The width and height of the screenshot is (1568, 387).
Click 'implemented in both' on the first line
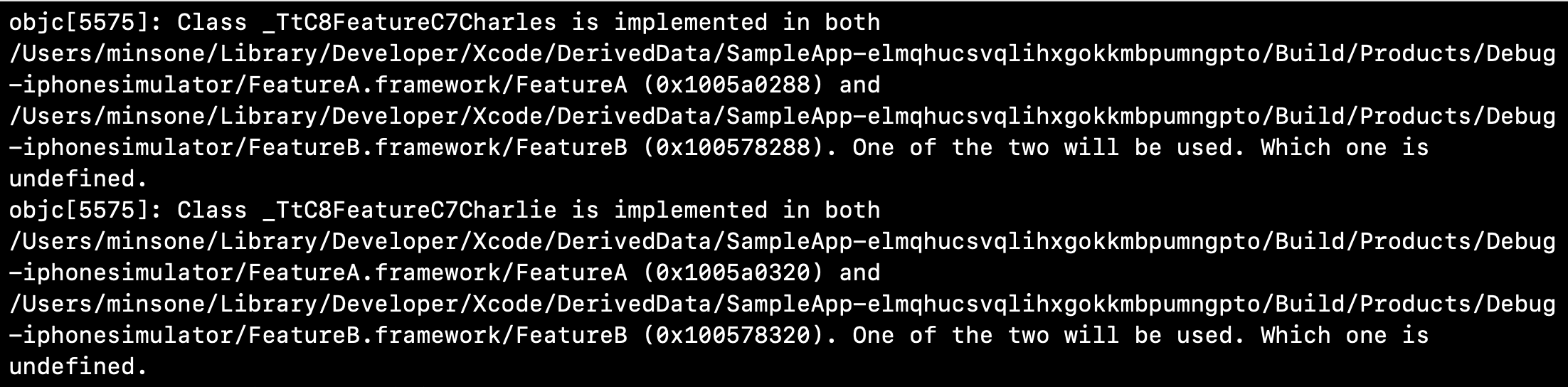click(x=747, y=23)
